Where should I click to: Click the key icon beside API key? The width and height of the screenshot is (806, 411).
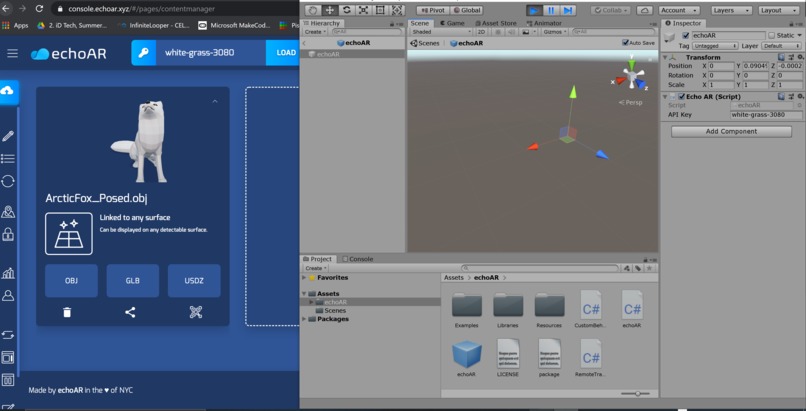point(143,53)
